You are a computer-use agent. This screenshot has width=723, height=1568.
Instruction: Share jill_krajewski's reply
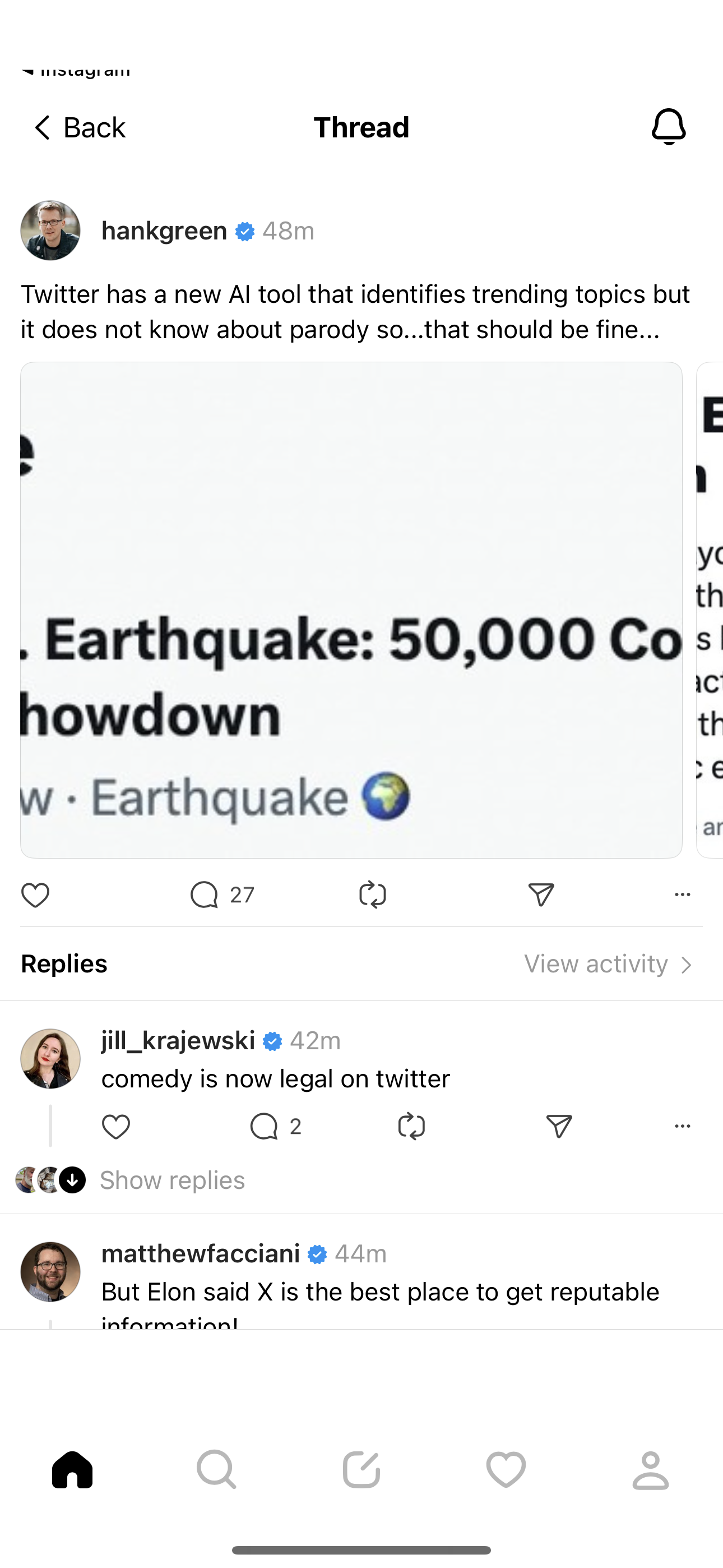tap(559, 1127)
